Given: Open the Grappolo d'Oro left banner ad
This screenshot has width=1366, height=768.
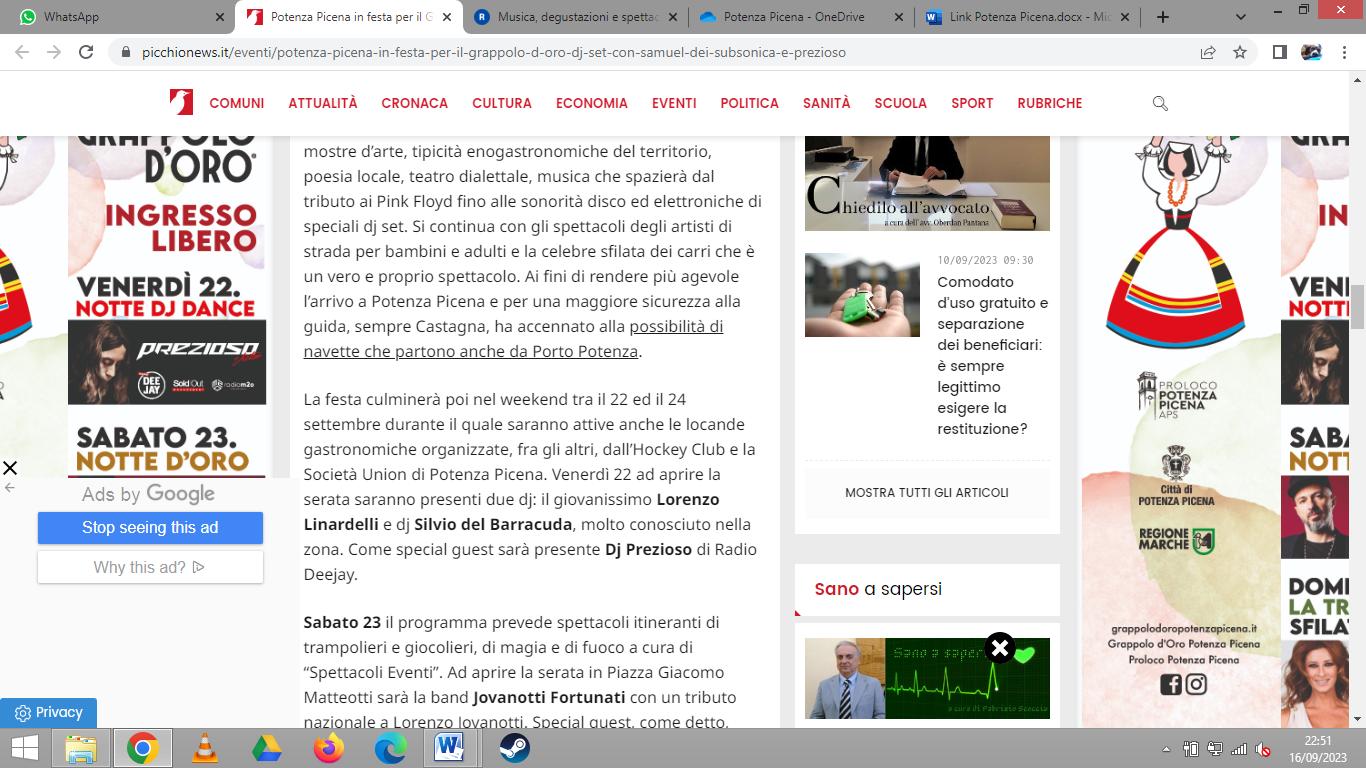Looking at the screenshot, I should pyautogui.click(x=167, y=306).
